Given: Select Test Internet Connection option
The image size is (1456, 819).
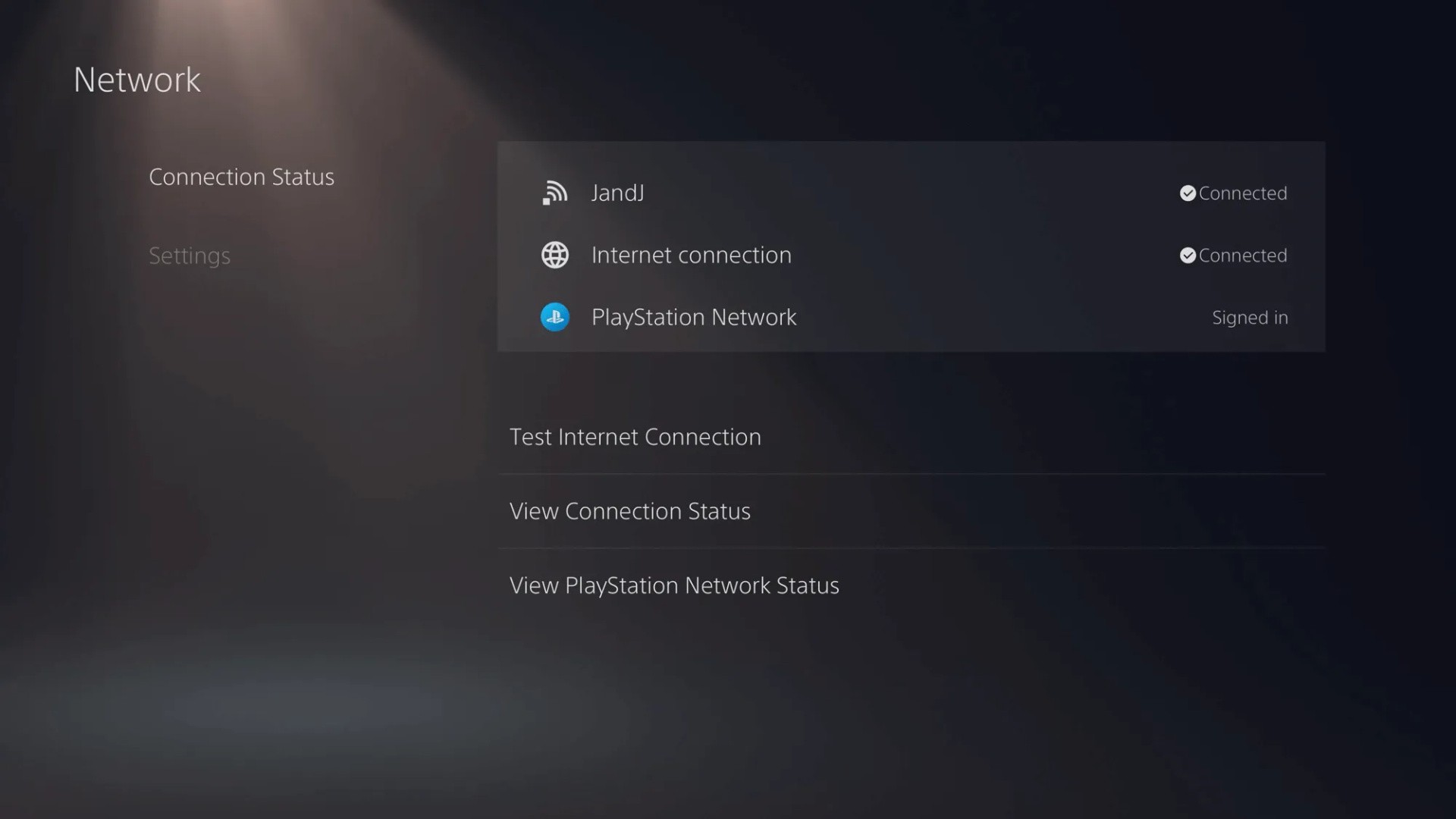Looking at the screenshot, I should (635, 437).
